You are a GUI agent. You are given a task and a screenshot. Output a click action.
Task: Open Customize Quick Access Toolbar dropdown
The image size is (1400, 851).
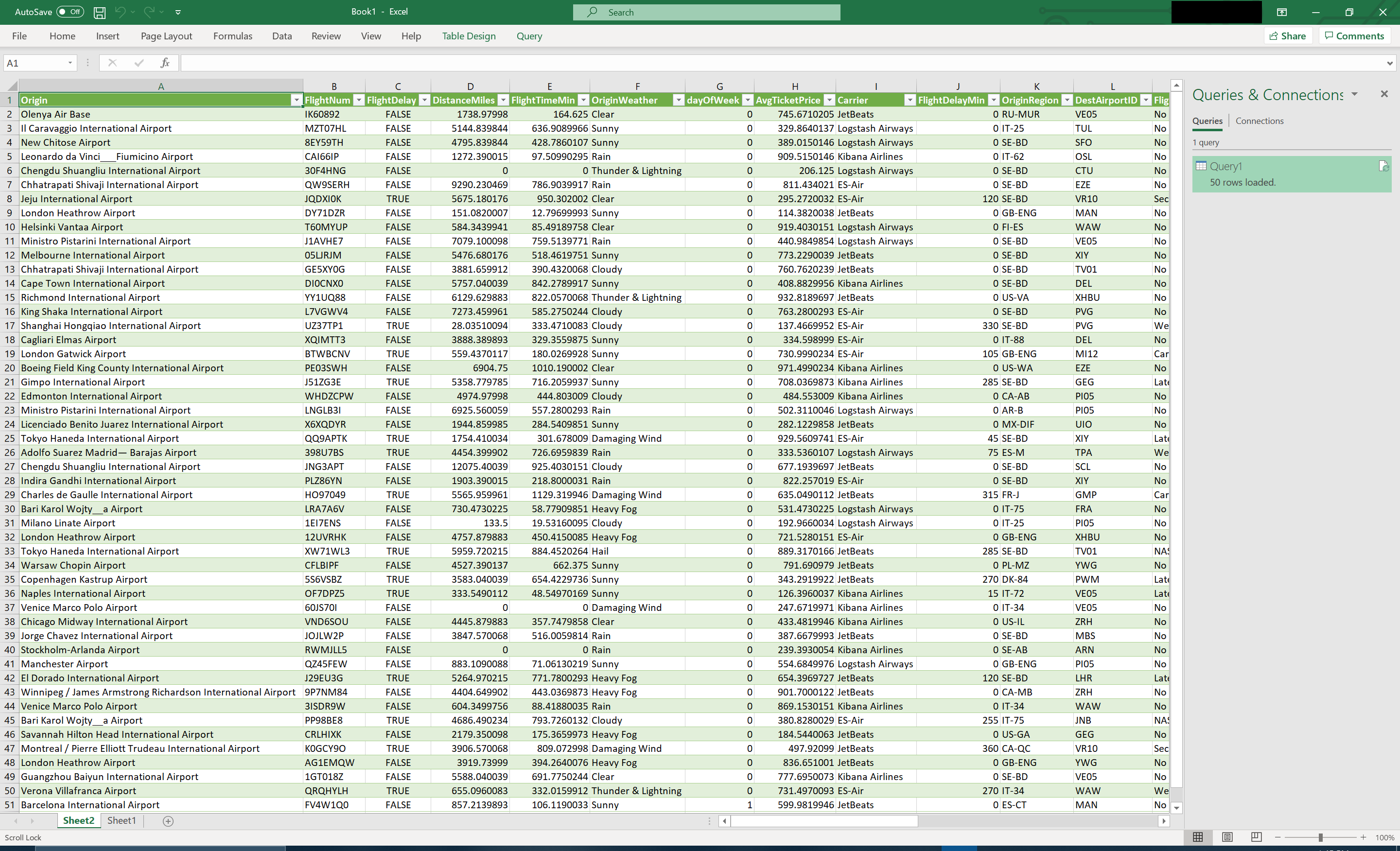[178, 12]
